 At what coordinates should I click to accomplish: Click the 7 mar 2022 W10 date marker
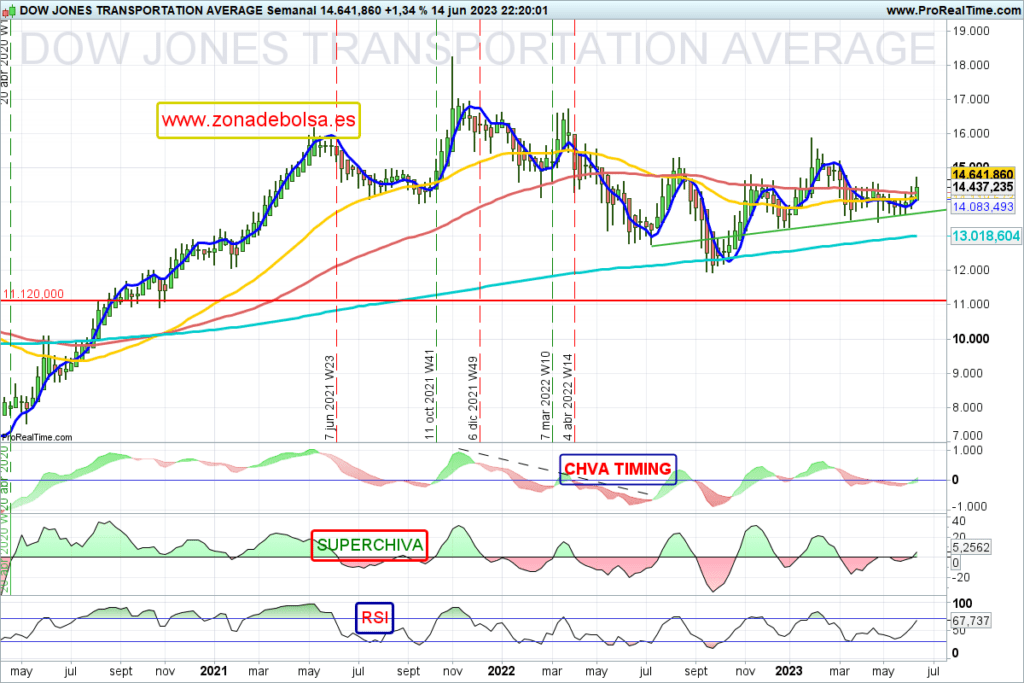[546, 395]
